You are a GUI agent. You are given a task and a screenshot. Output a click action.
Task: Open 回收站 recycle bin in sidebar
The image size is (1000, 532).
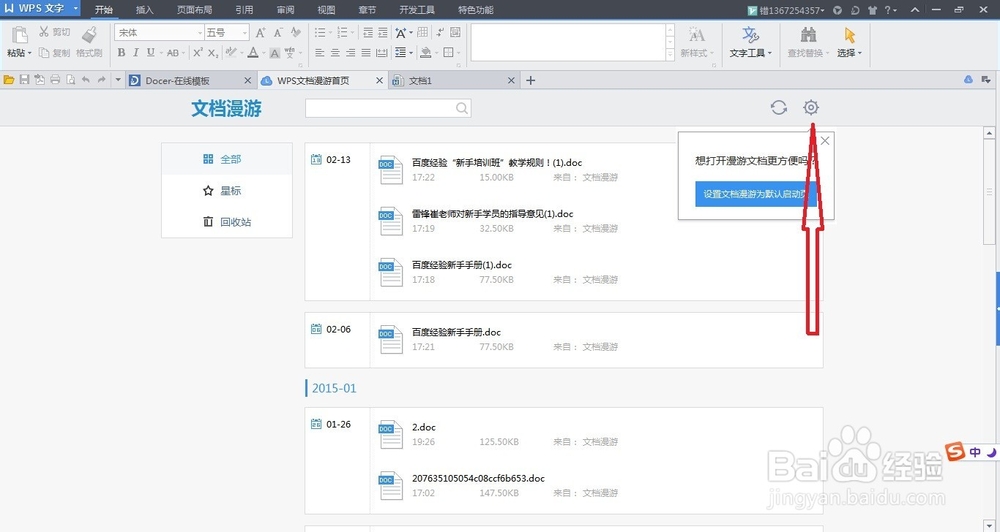click(226, 221)
